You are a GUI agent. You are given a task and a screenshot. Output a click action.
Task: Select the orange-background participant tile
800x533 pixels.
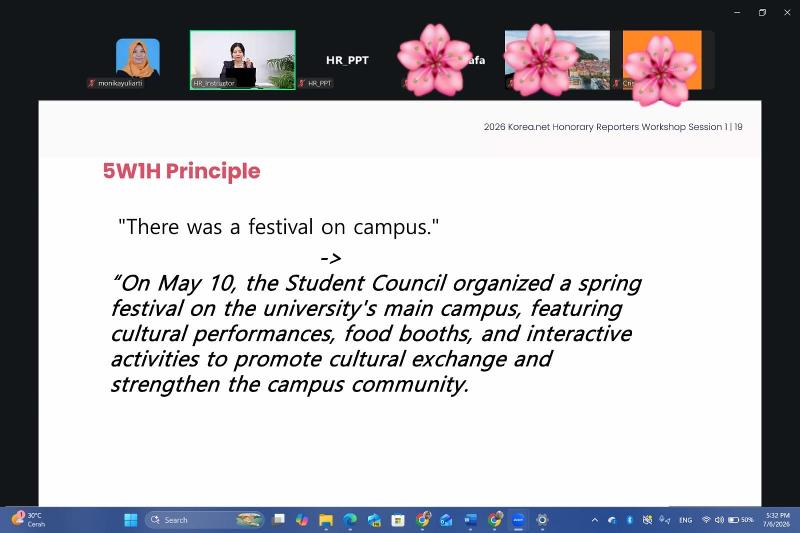tap(662, 60)
